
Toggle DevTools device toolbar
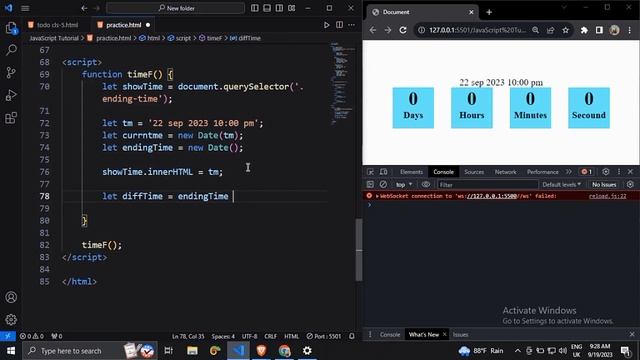point(384,172)
